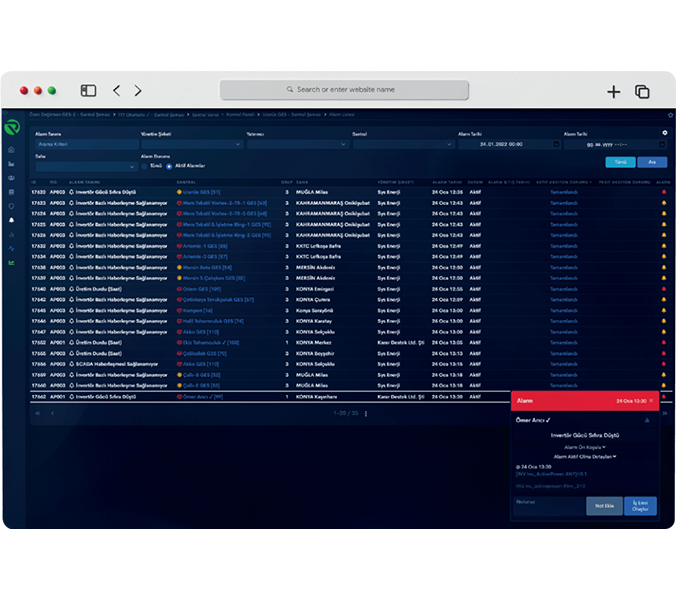The width and height of the screenshot is (676, 600).
Task: Open the bell alarms icon in sidebar
Action: coord(11,220)
